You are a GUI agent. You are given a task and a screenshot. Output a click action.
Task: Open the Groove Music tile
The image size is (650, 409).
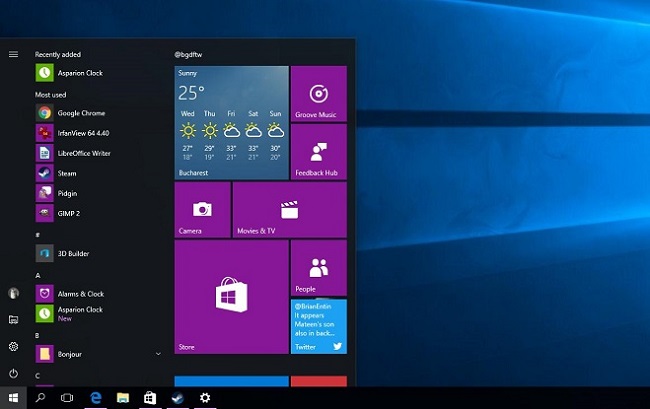(x=319, y=94)
